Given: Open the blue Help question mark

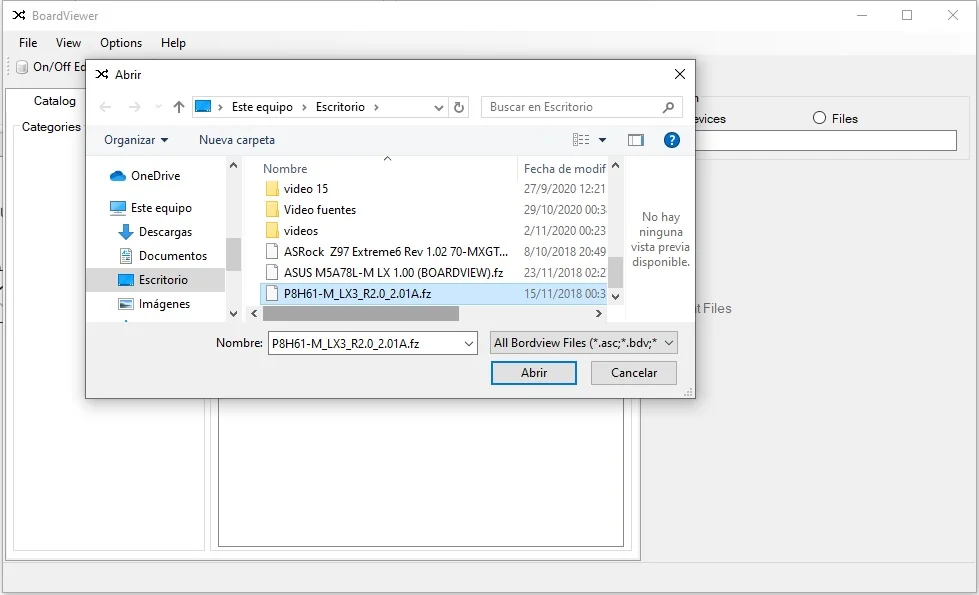Looking at the screenshot, I should (672, 140).
